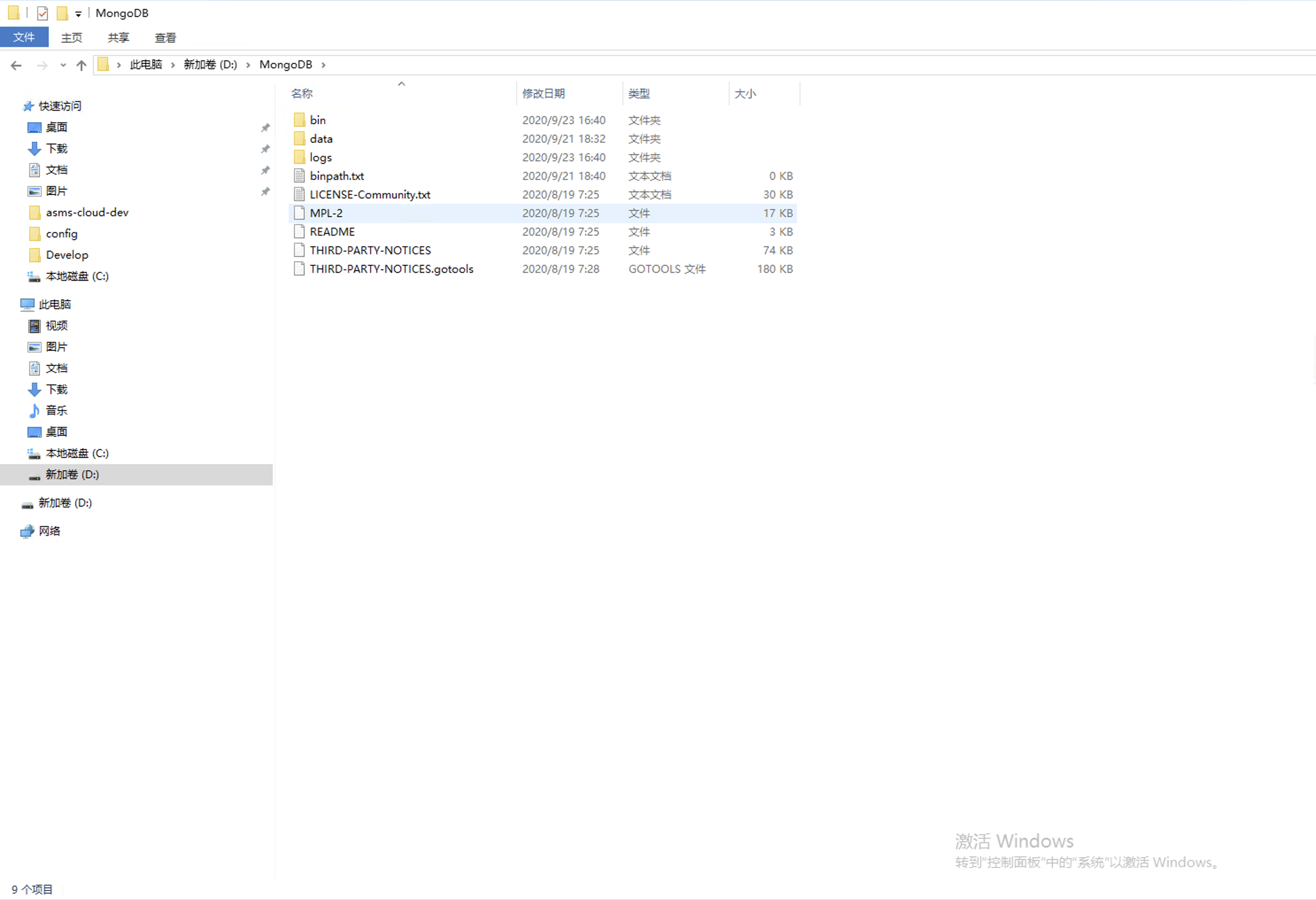The height and width of the screenshot is (900, 1316).
Task: Expand the Quick Access Toolbar customize dropdown
Action: pyautogui.click(x=78, y=14)
